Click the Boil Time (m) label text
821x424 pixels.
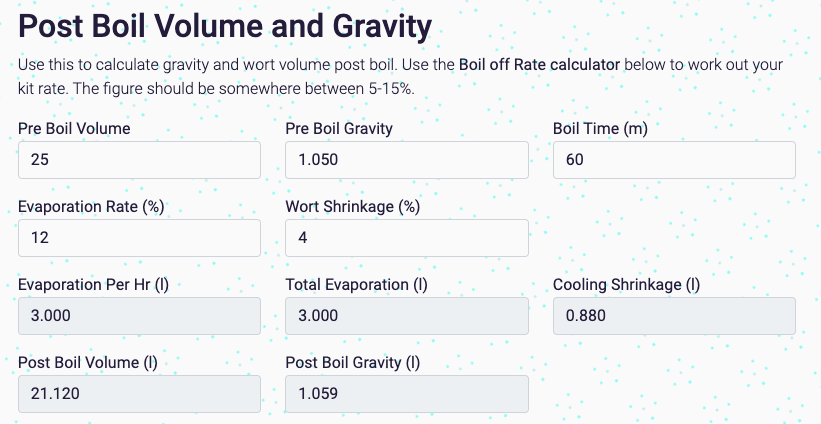click(601, 128)
